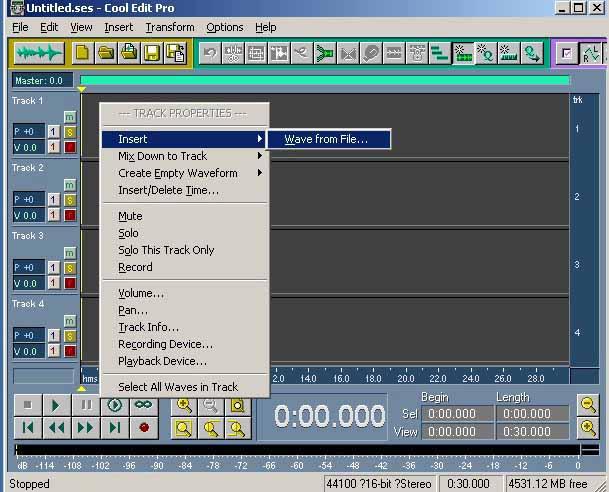Toggle mute button on Track 1

[69, 117]
